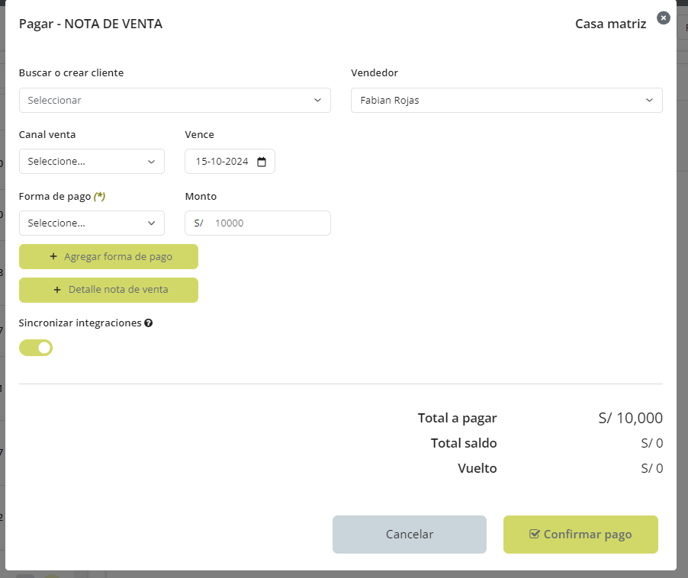Click the chevron arrow of Vendedor field
Viewport: 688px width, 578px height.
(649, 101)
